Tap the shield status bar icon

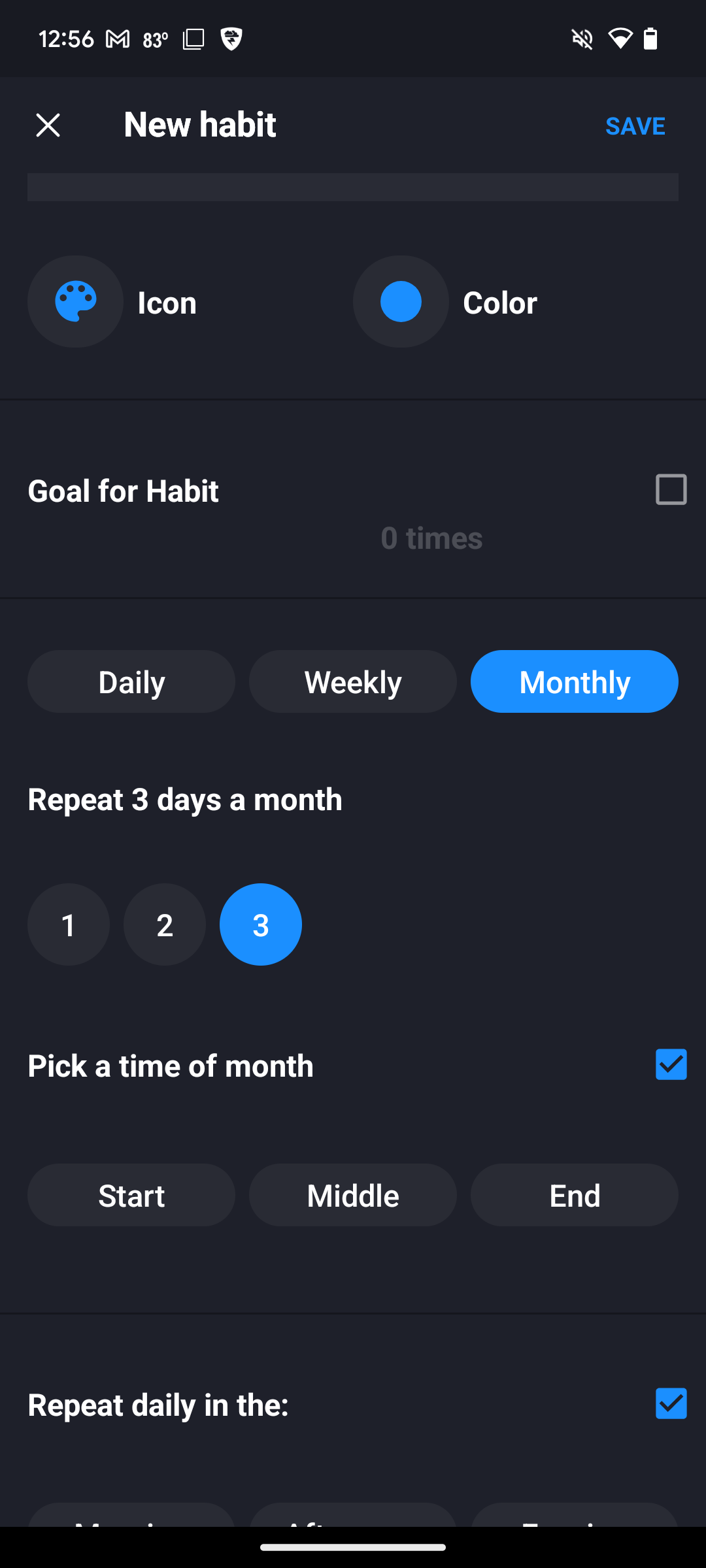pyautogui.click(x=231, y=39)
